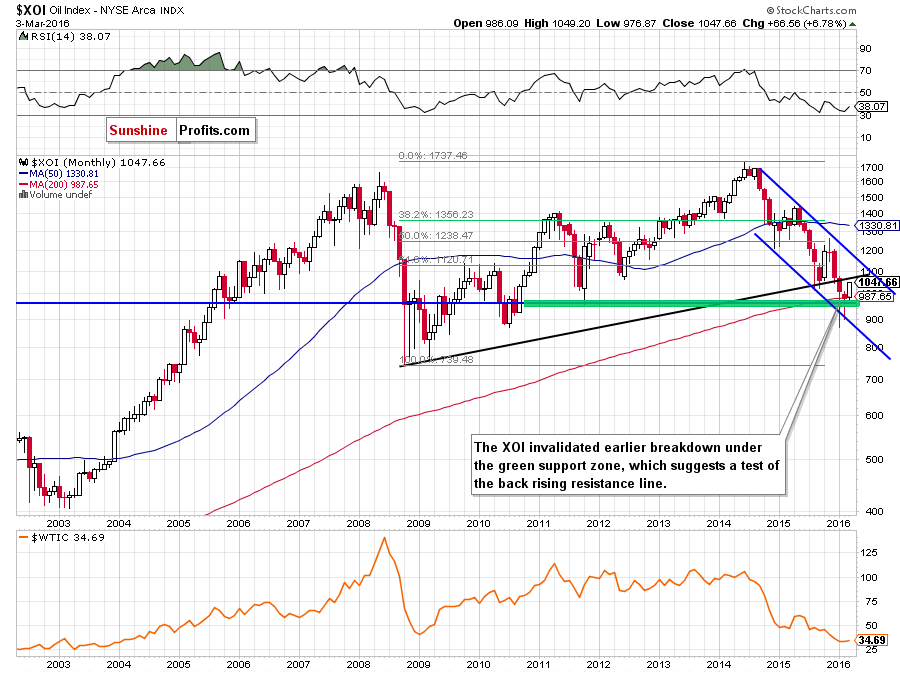The image size is (900, 673).
Task: Click the 34.69 WTIC value tag
Action: (871, 640)
